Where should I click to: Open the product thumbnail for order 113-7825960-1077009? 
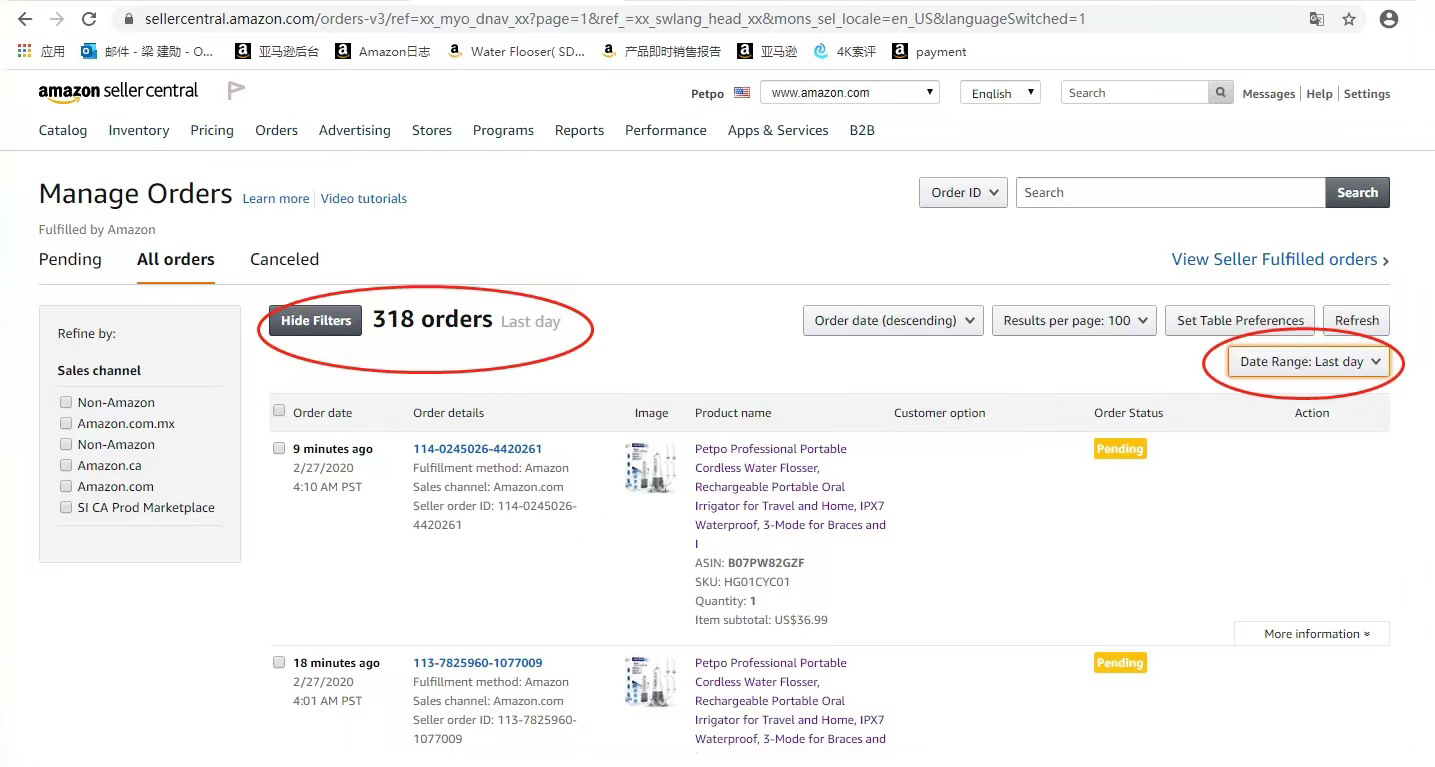tap(651, 681)
